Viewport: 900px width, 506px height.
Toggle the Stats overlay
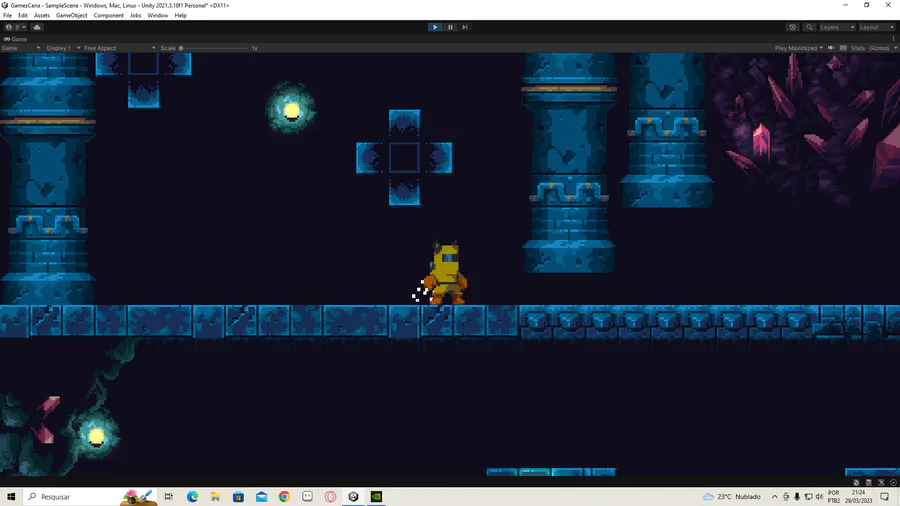click(x=858, y=48)
